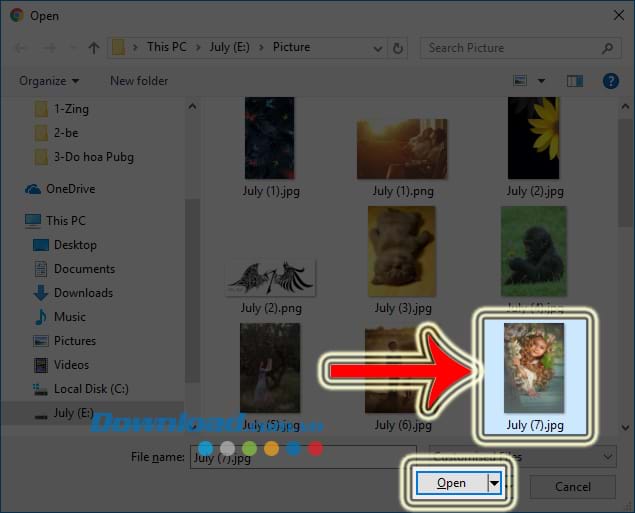Click navigation pane scroll-up arrow
Screen dimensions: 635x513
pyautogui.click(x=192, y=106)
